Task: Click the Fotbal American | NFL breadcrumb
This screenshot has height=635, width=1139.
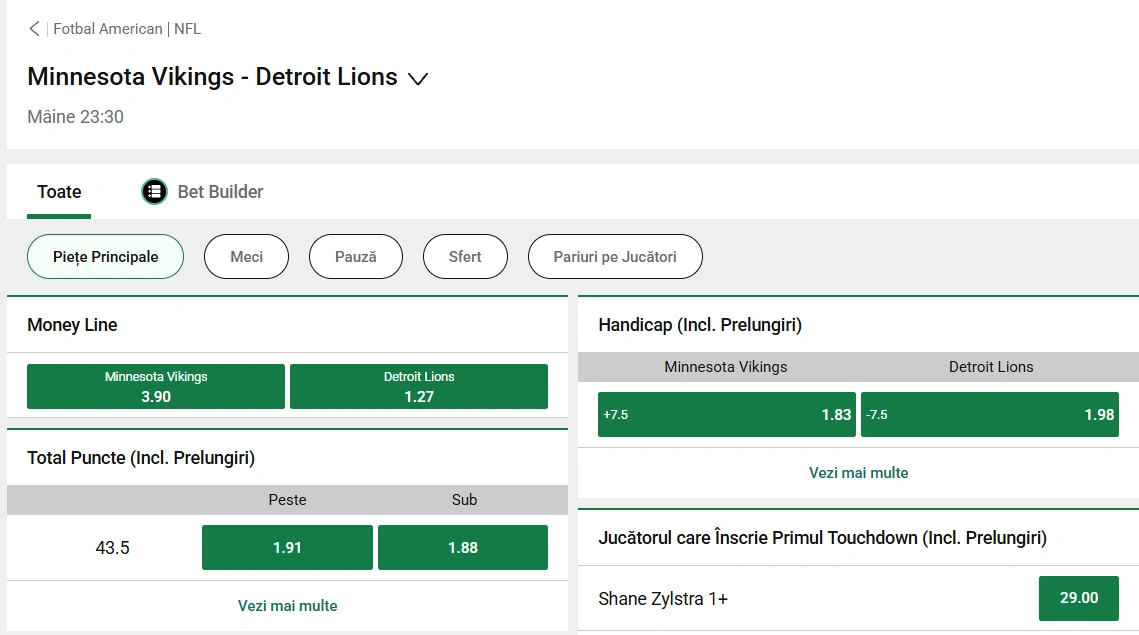Action: click(124, 28)
